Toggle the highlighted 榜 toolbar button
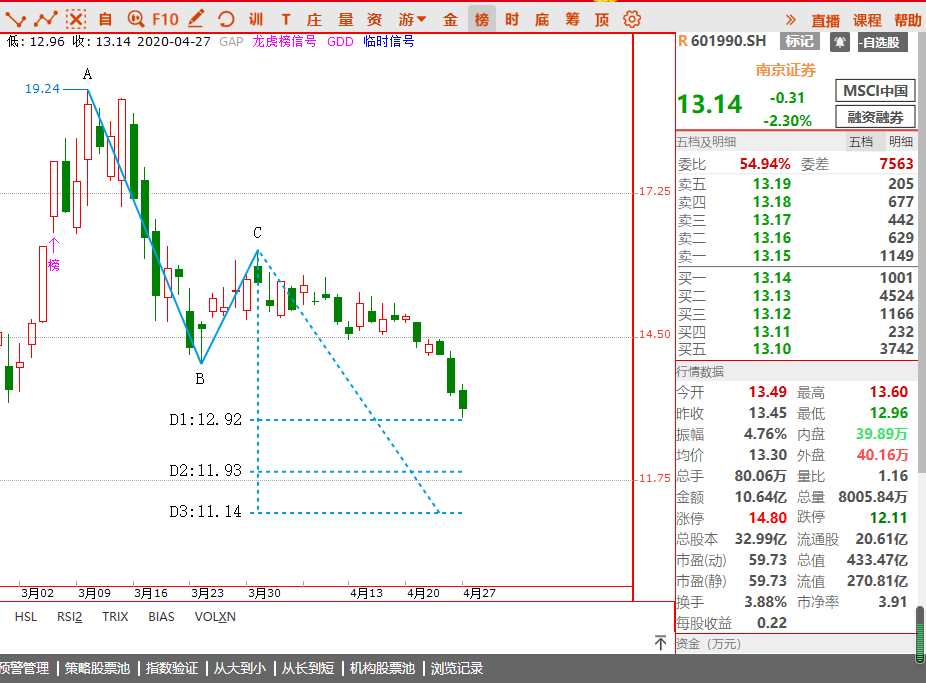The image size is (926, 683). tap(482, 19)
